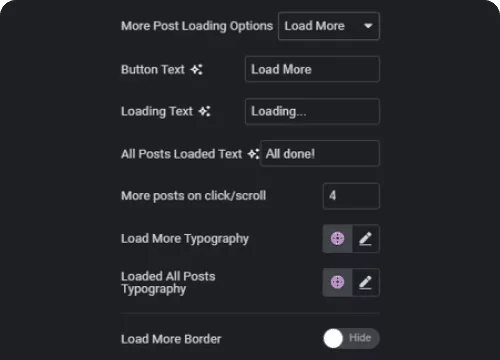Viewport: 500px width, 360px height.
Task: Click the Load More Typography label
Action: (185, 239)
